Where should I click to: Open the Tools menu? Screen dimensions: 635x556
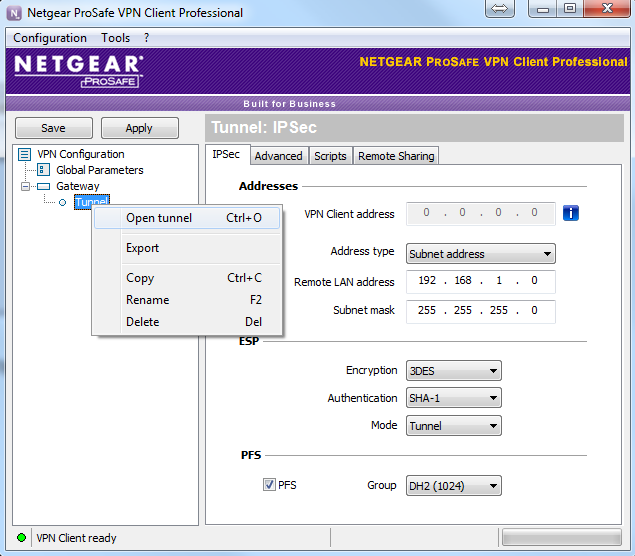click(115, 38)
